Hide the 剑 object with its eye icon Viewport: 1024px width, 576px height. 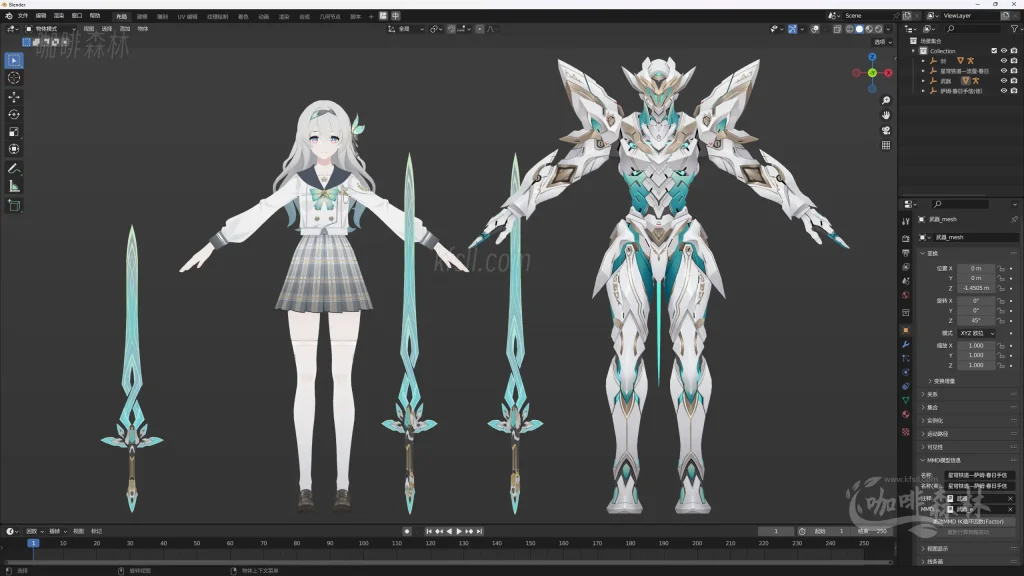(x=1004, y=61)
